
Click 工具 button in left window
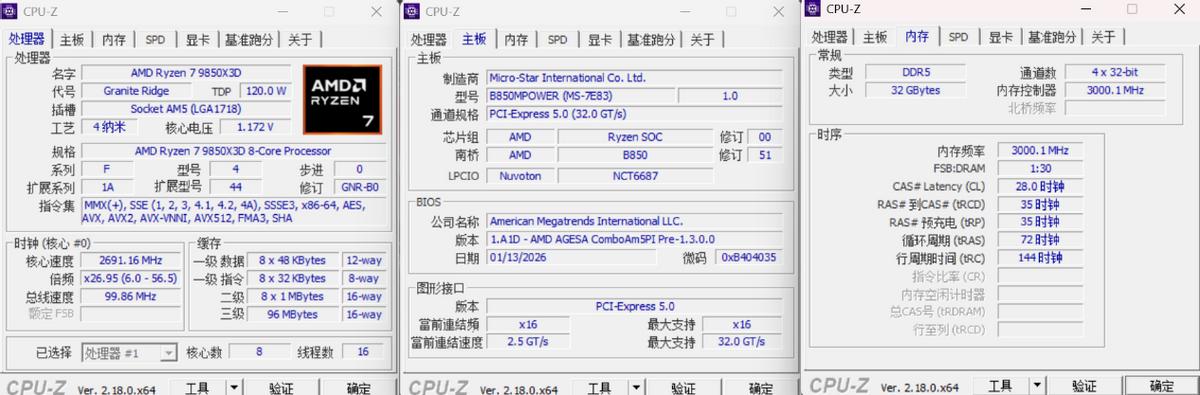point(198,388)
